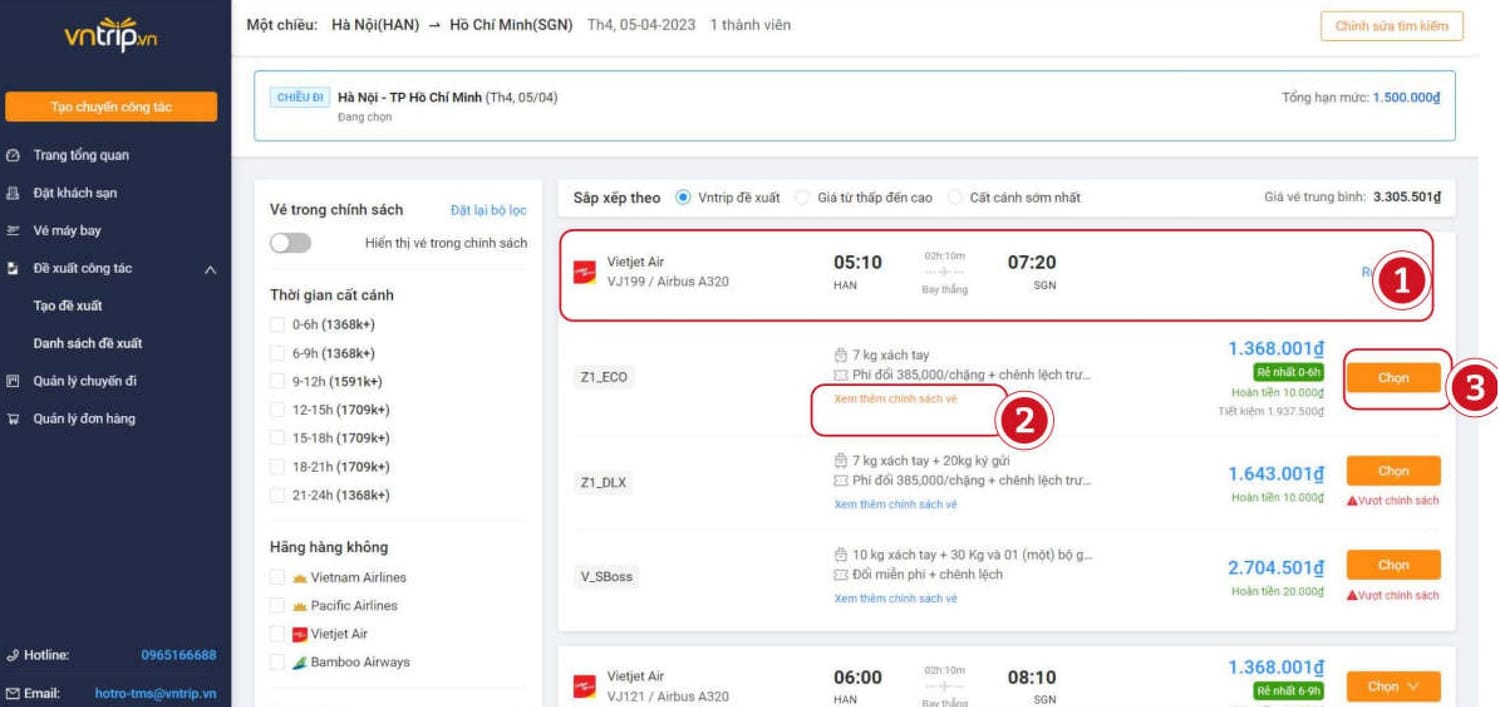Collapse the Đề xuất công tác menu chevron
The height and width of the screenshot is (707, 1500).
pos(210,270)
